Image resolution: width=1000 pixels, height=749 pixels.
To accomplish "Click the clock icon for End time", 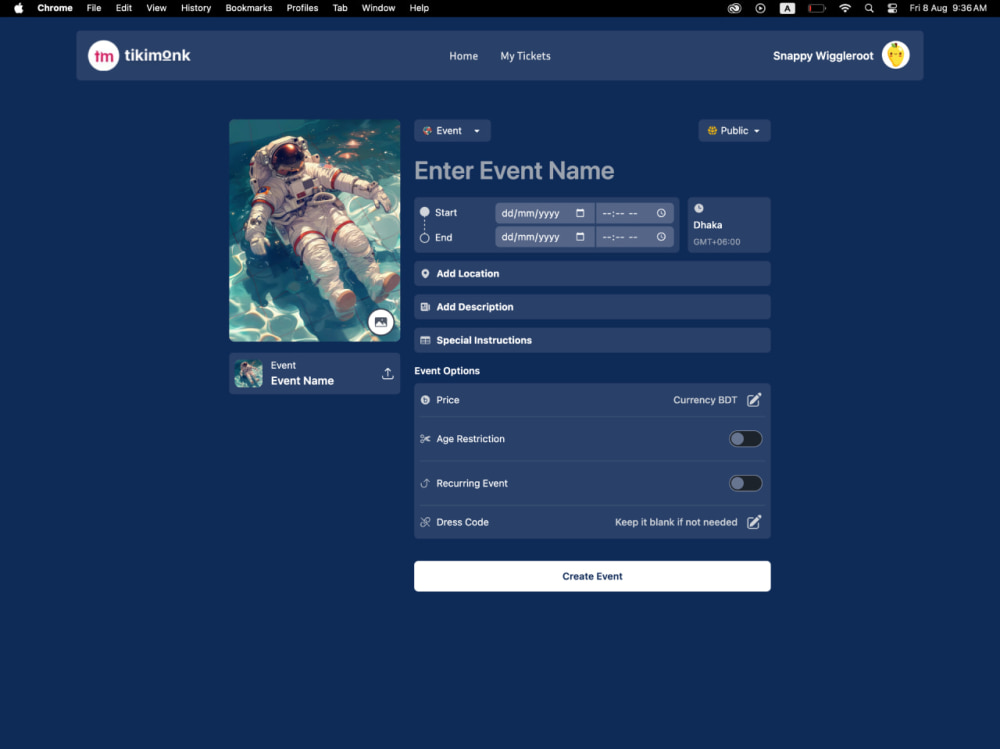I will (x=661, y=237).
